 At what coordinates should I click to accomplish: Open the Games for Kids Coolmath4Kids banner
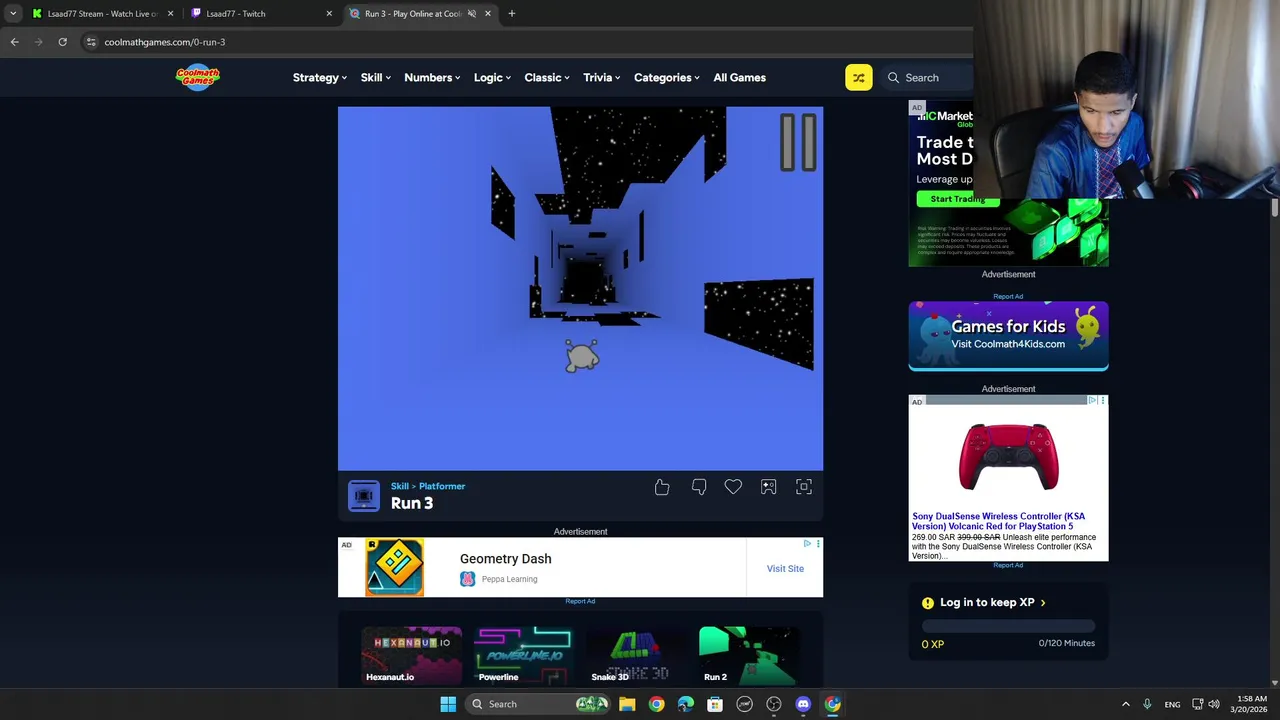tap(1008, 336)
